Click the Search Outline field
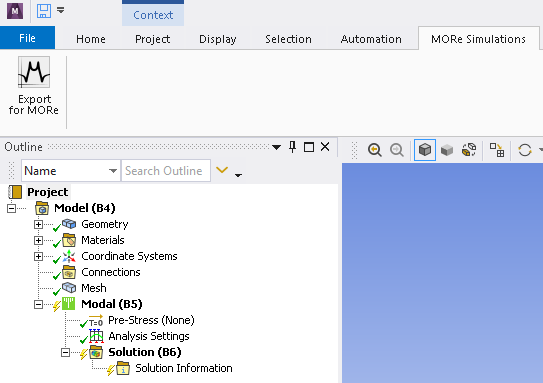This screenshot has height=383, width=543. click(x=166, y=171)
